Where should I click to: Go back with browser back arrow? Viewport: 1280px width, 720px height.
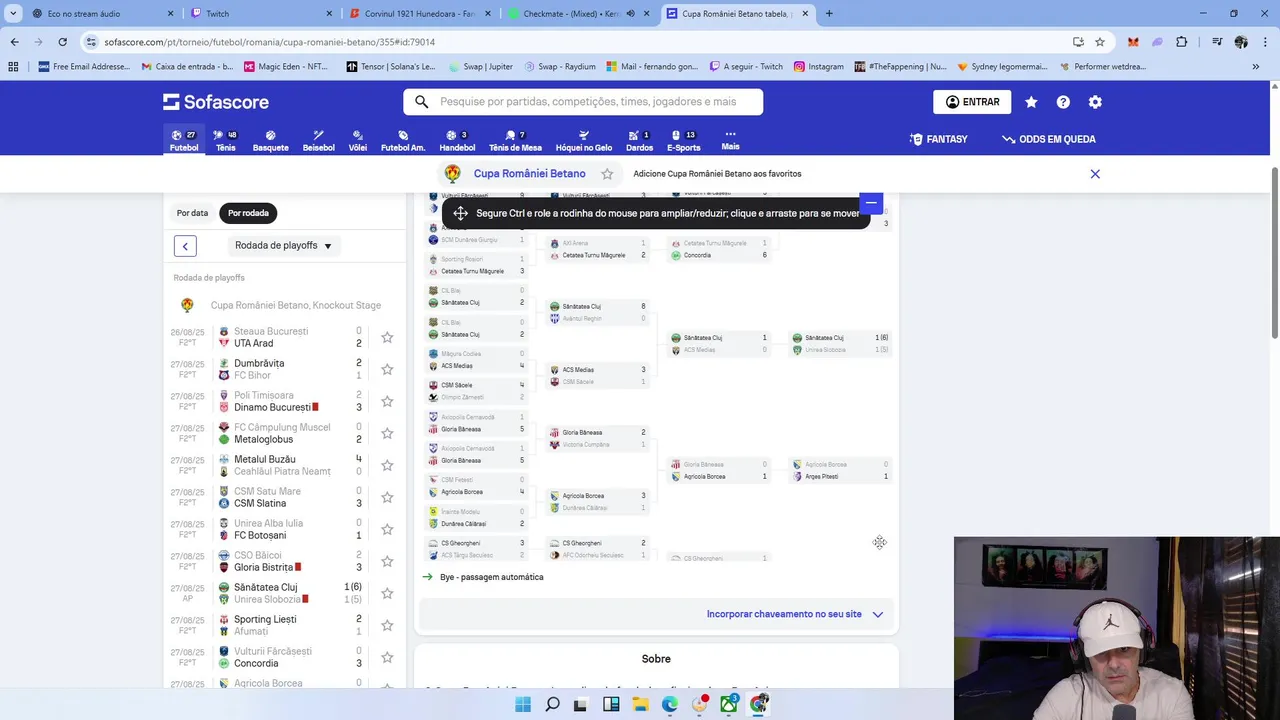tap(14, 42)
